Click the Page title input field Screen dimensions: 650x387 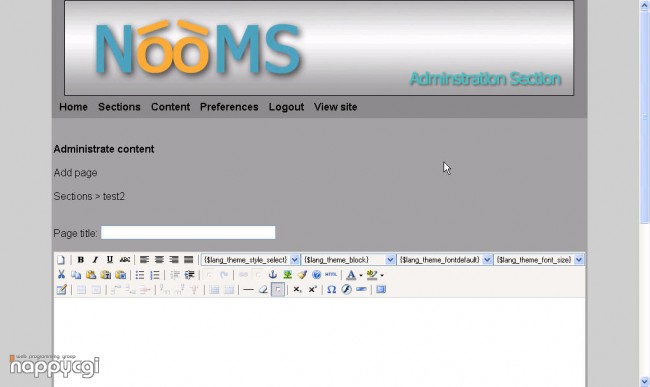(188, 232)
